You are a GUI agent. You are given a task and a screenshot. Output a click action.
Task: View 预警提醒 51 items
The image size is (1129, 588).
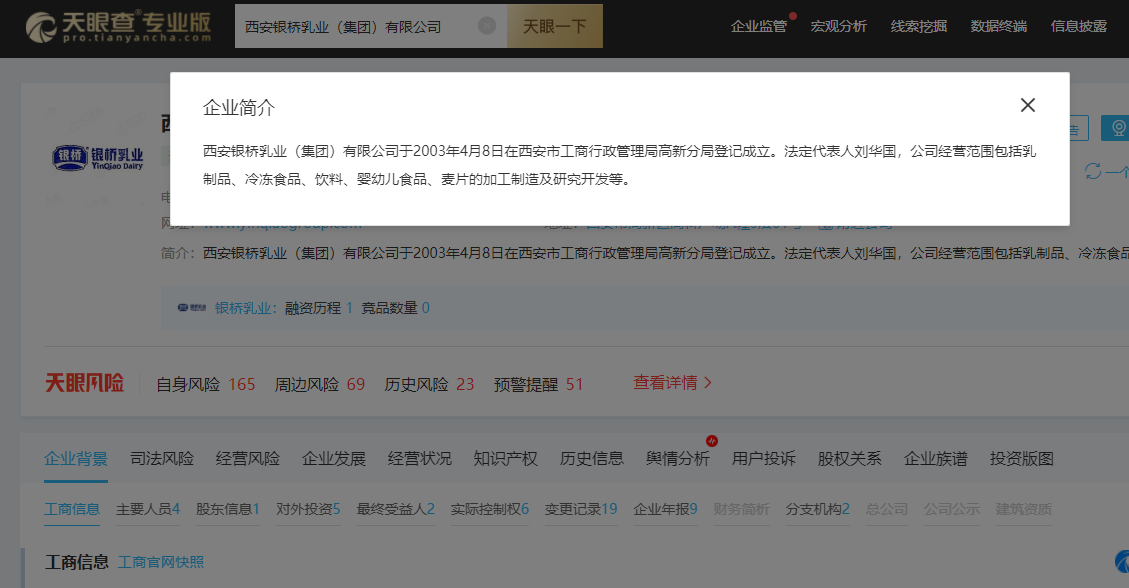click(539, 384)
